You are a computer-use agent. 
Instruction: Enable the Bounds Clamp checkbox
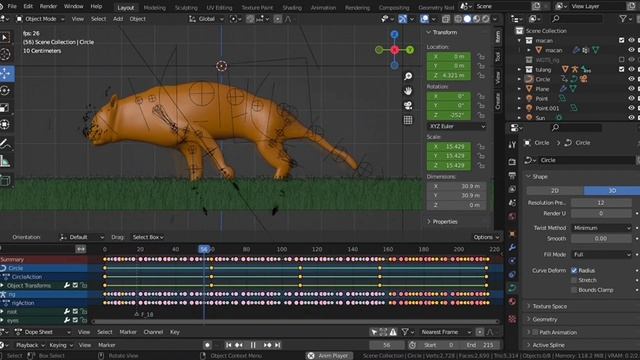tap(574, 290)
